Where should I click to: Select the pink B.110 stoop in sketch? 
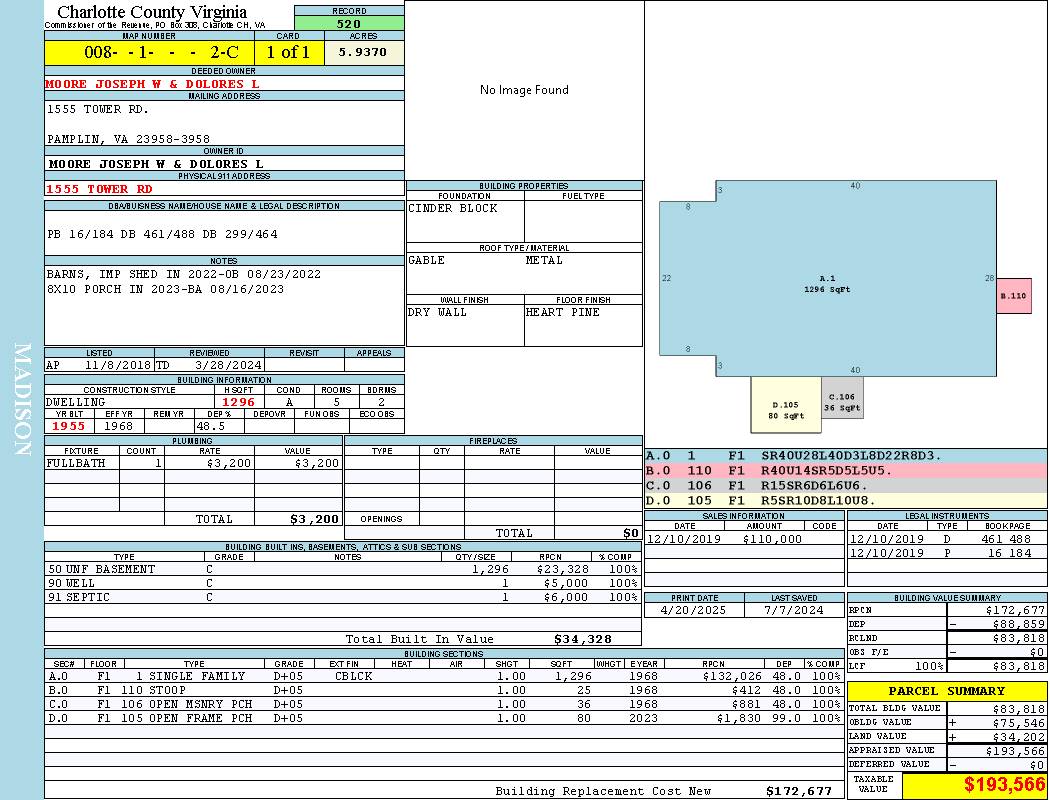click(x=1014, y=296)
